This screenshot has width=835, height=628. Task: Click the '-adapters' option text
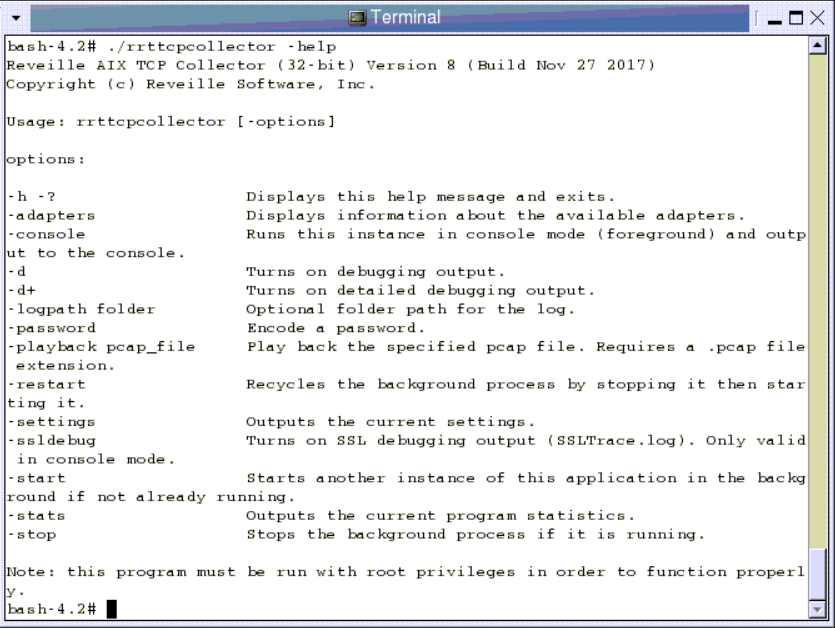pos(51,216)
